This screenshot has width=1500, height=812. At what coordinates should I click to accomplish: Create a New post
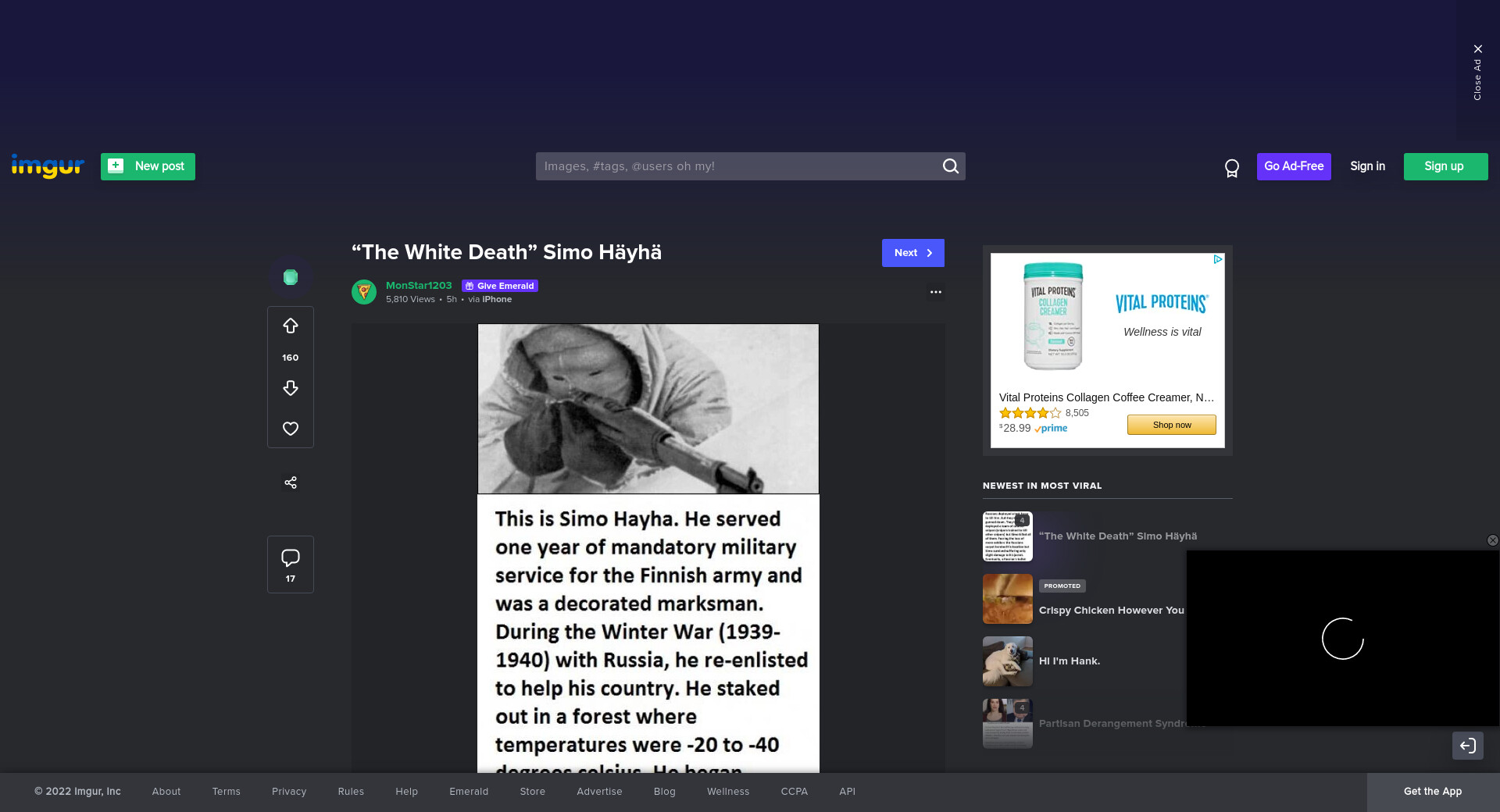(148, 166)
